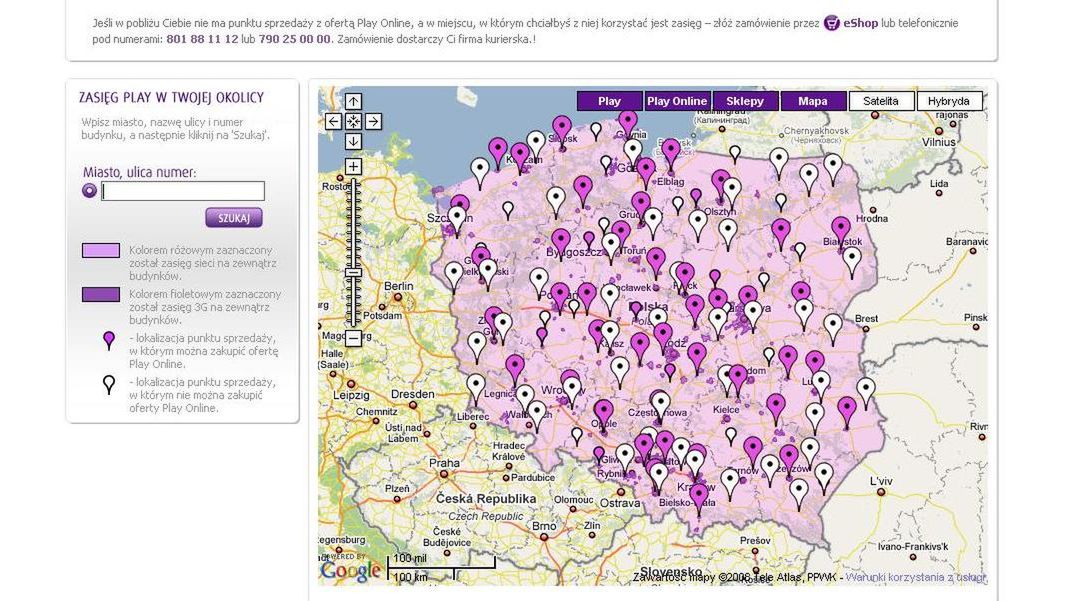Viewport: 1068px width, 601px height.
Task: Zoom out using the minus button
Action: [352, 339]
